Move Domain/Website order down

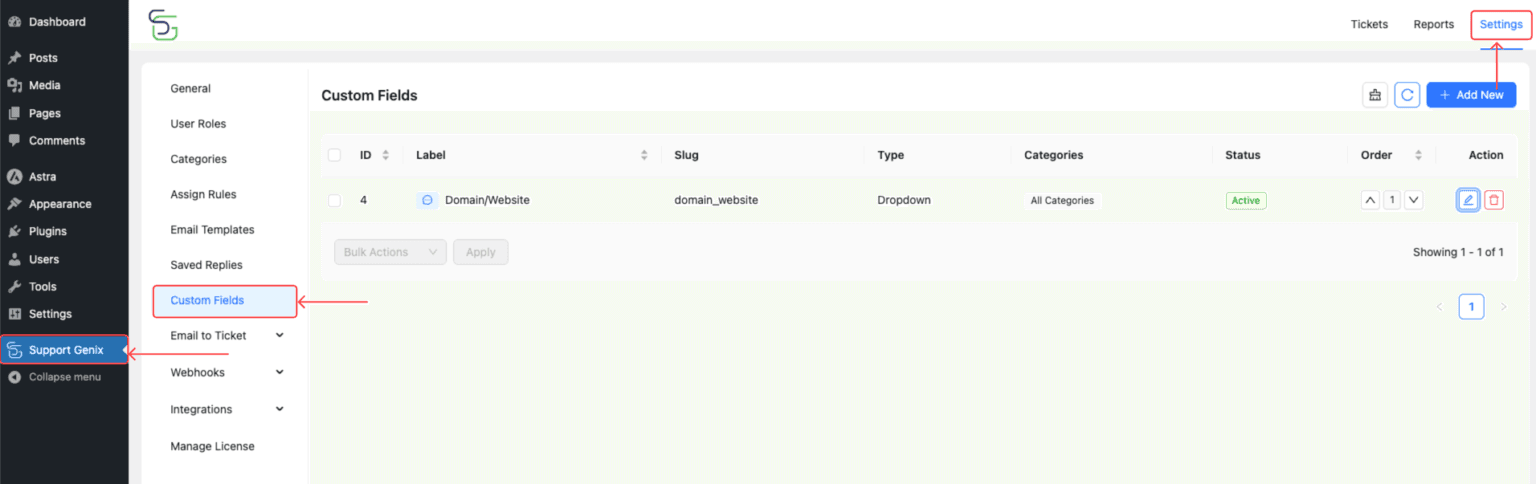(1413, 200)
